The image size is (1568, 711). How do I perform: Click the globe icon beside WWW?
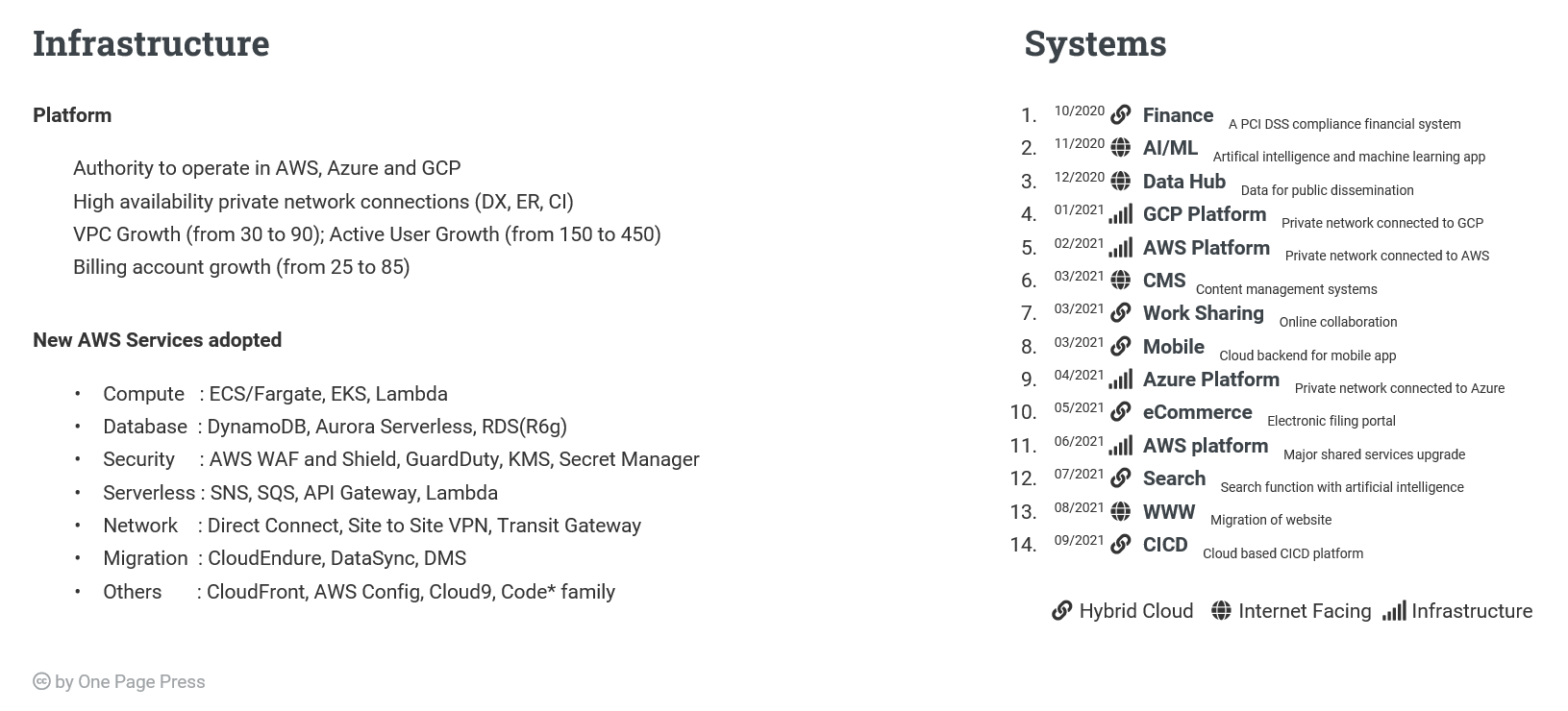point(1120,512)
